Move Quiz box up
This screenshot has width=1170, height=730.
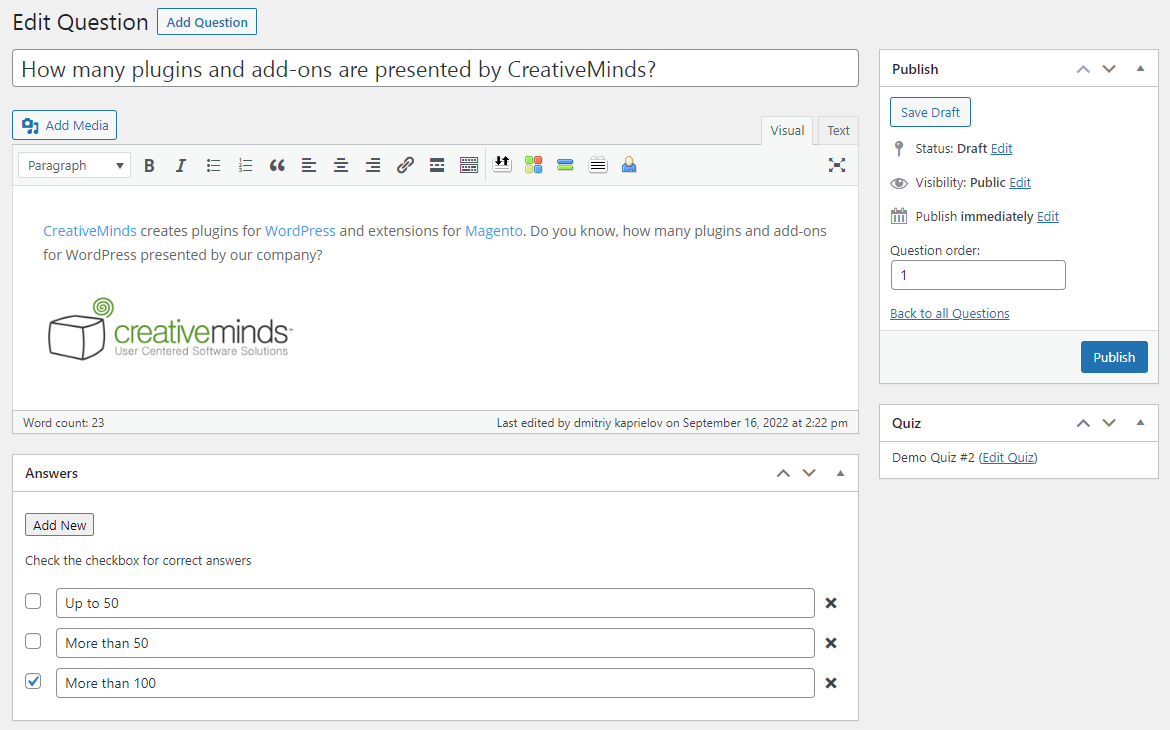point(1083,423)
